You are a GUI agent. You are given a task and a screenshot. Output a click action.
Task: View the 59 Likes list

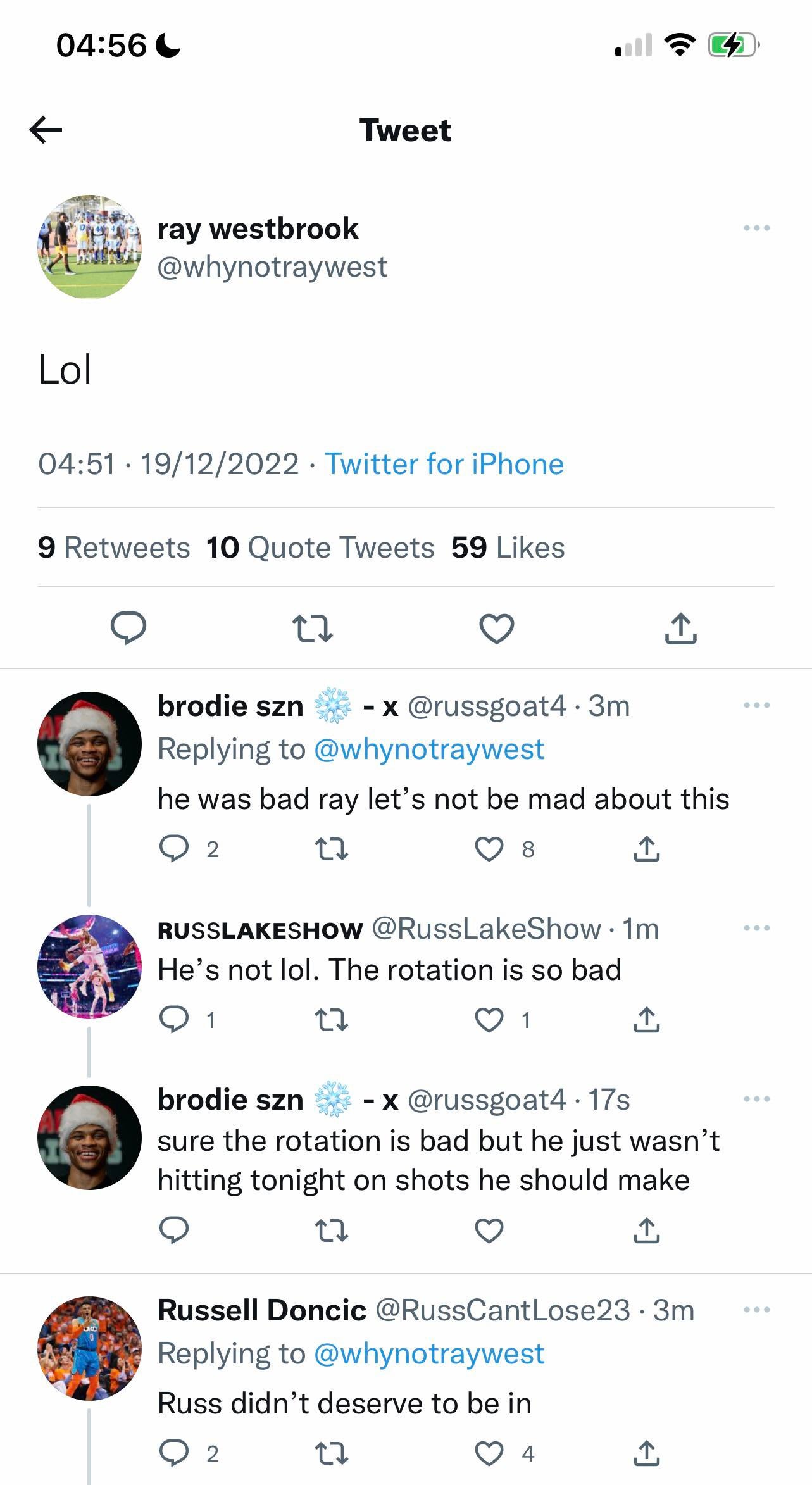point(508,548)
